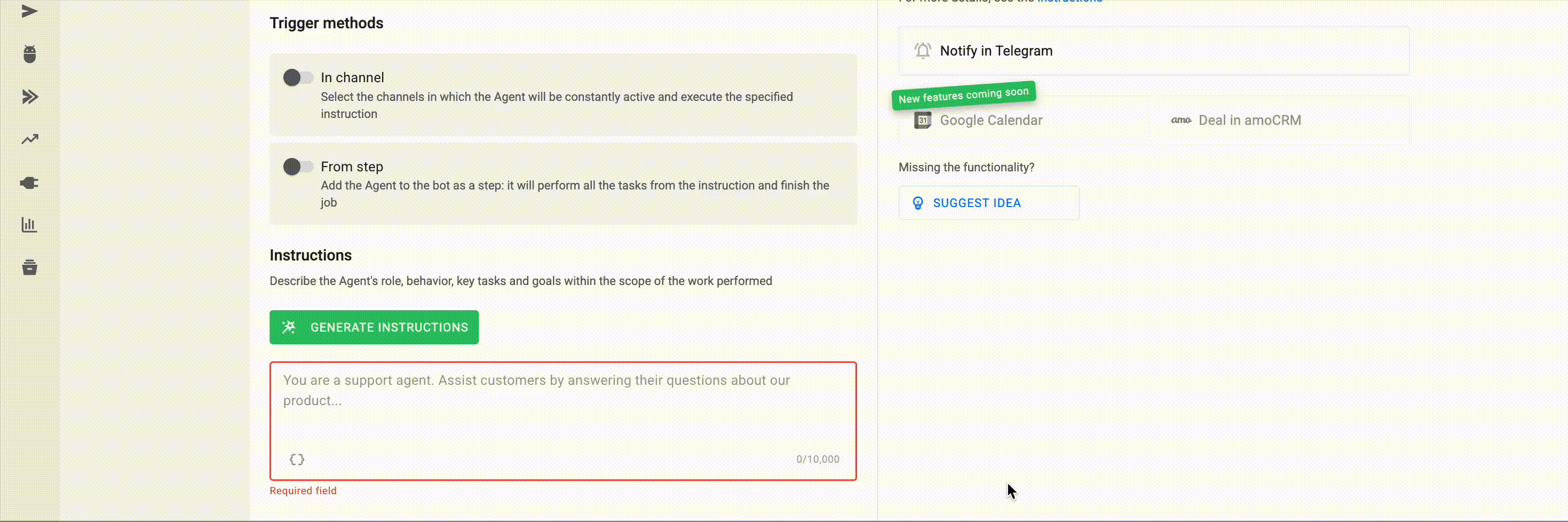
Task: Open the bot (android) icon in sidebar
Action: [29, 54]
